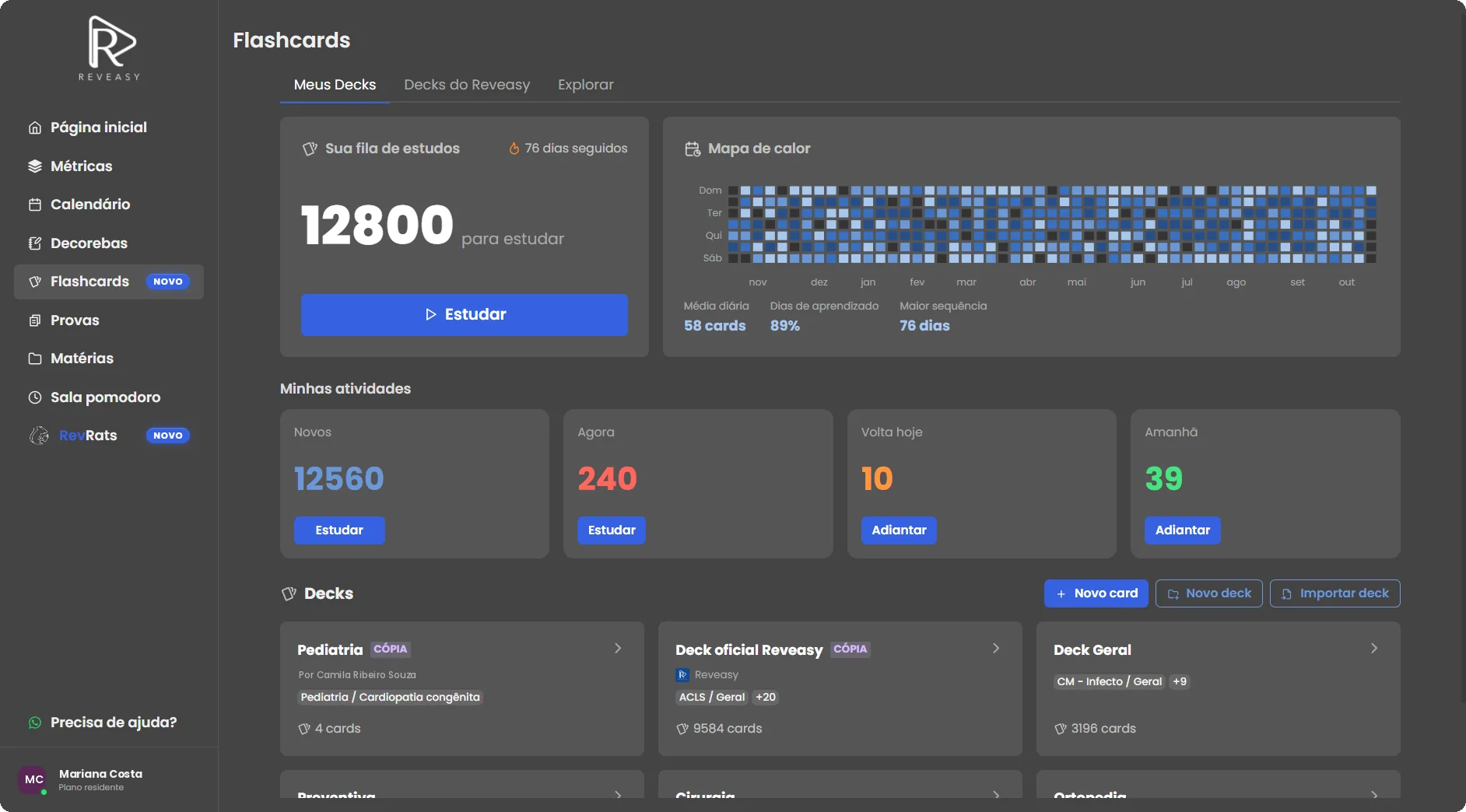Click the cards icon beside Decks heading
Image resolution: width=1466 pixels, height=812 pixels.
point(289,593)
